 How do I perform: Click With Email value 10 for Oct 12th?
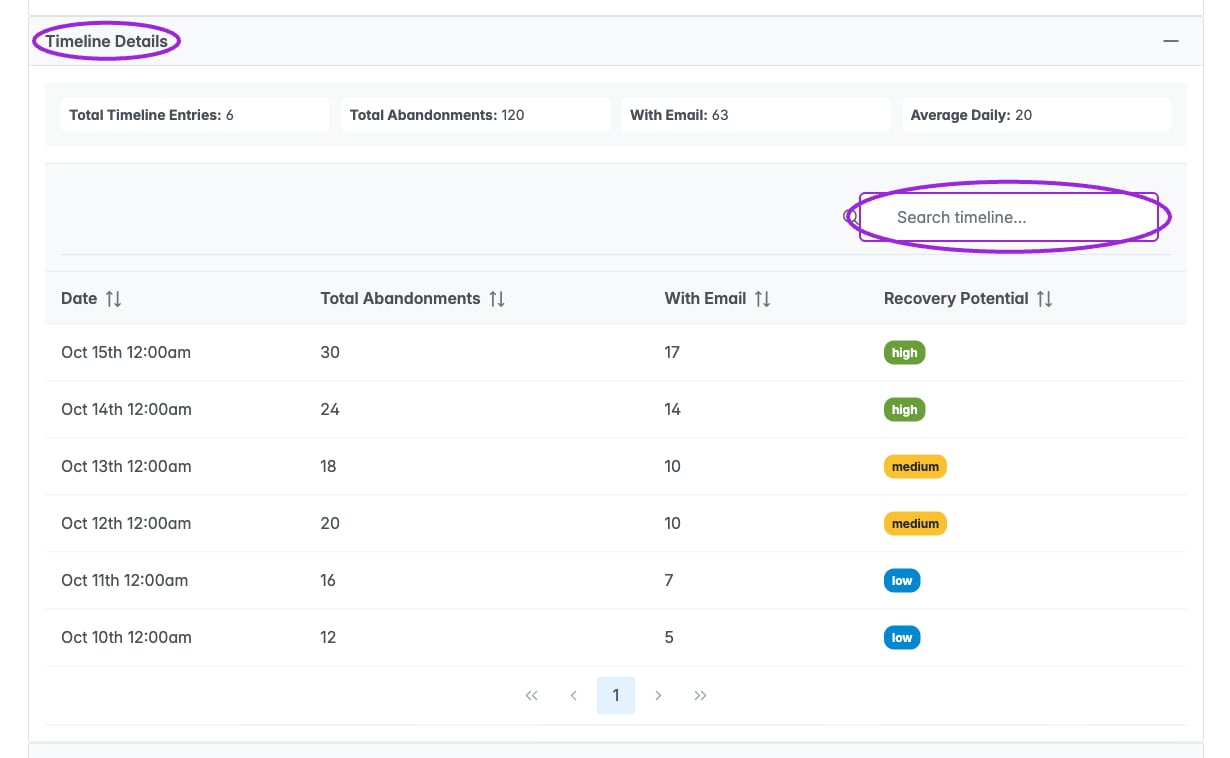(672, 523)
